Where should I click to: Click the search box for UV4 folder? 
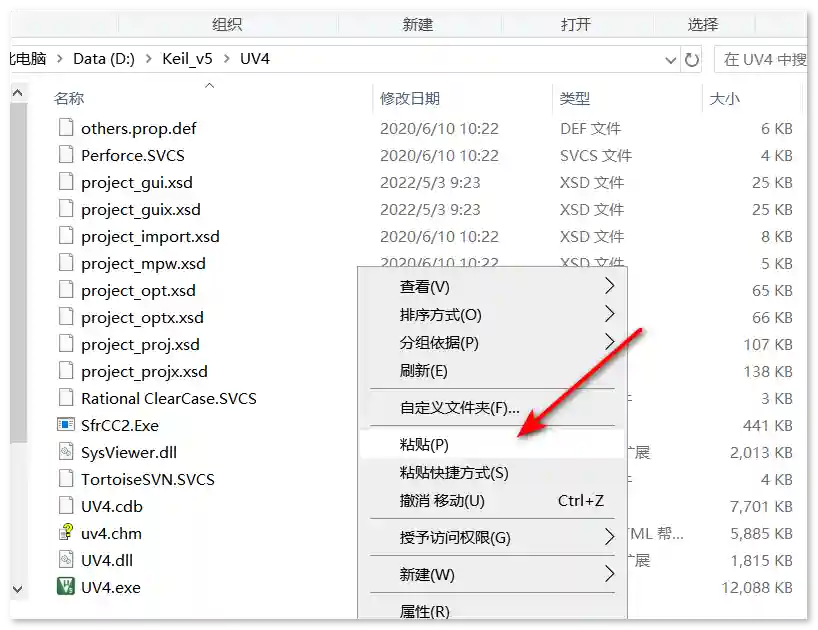point(763,59)
